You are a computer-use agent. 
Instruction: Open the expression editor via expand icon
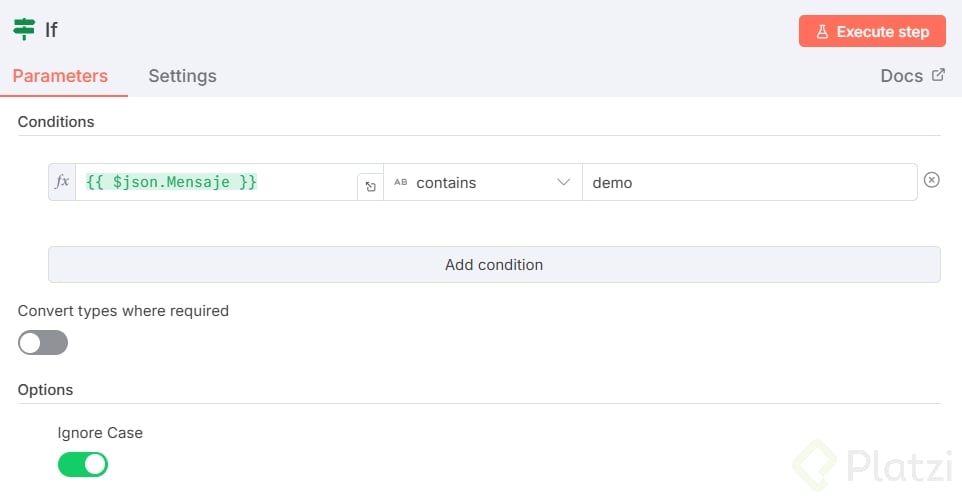pos(370,186)
